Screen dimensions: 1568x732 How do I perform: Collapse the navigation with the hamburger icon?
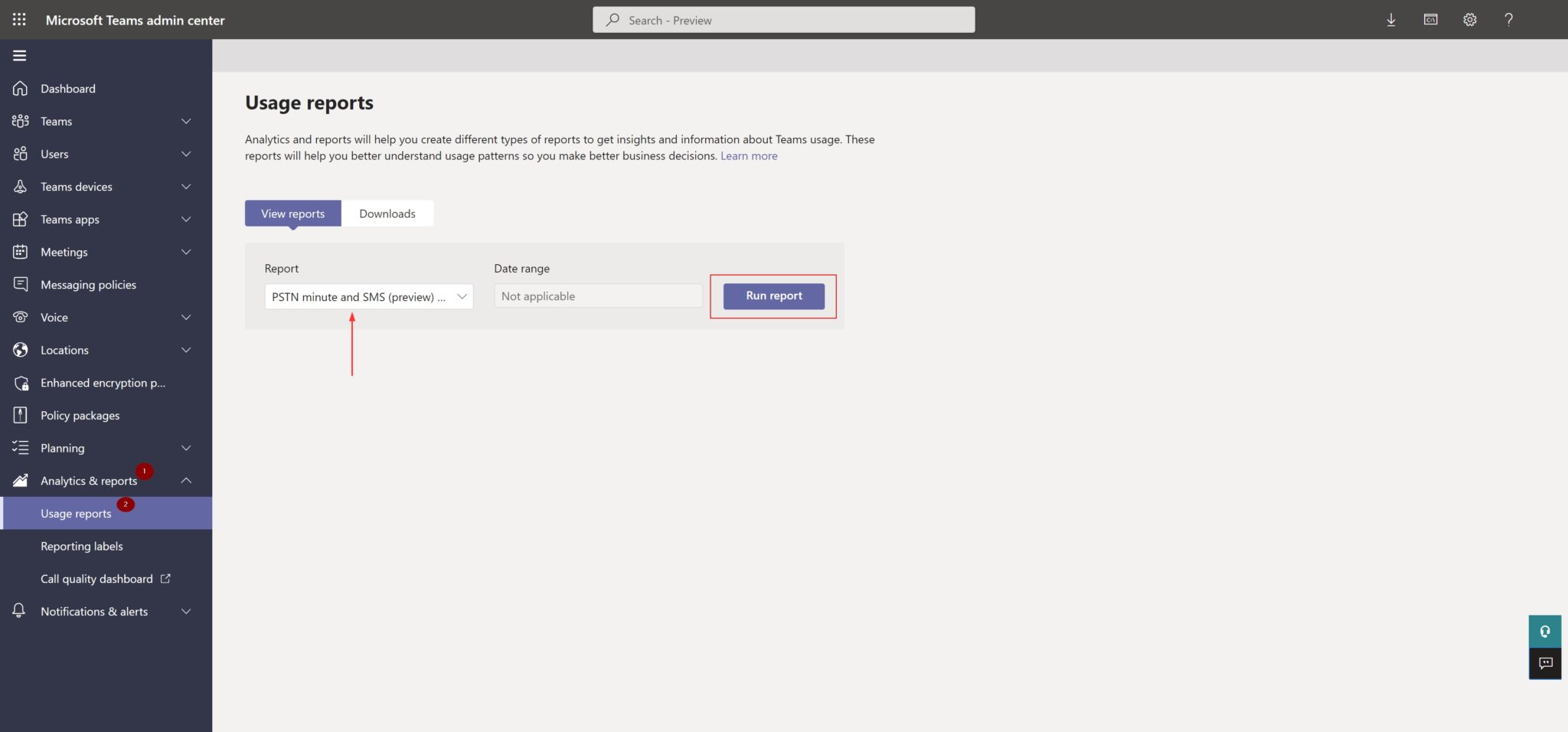click(x=19, y=55)
